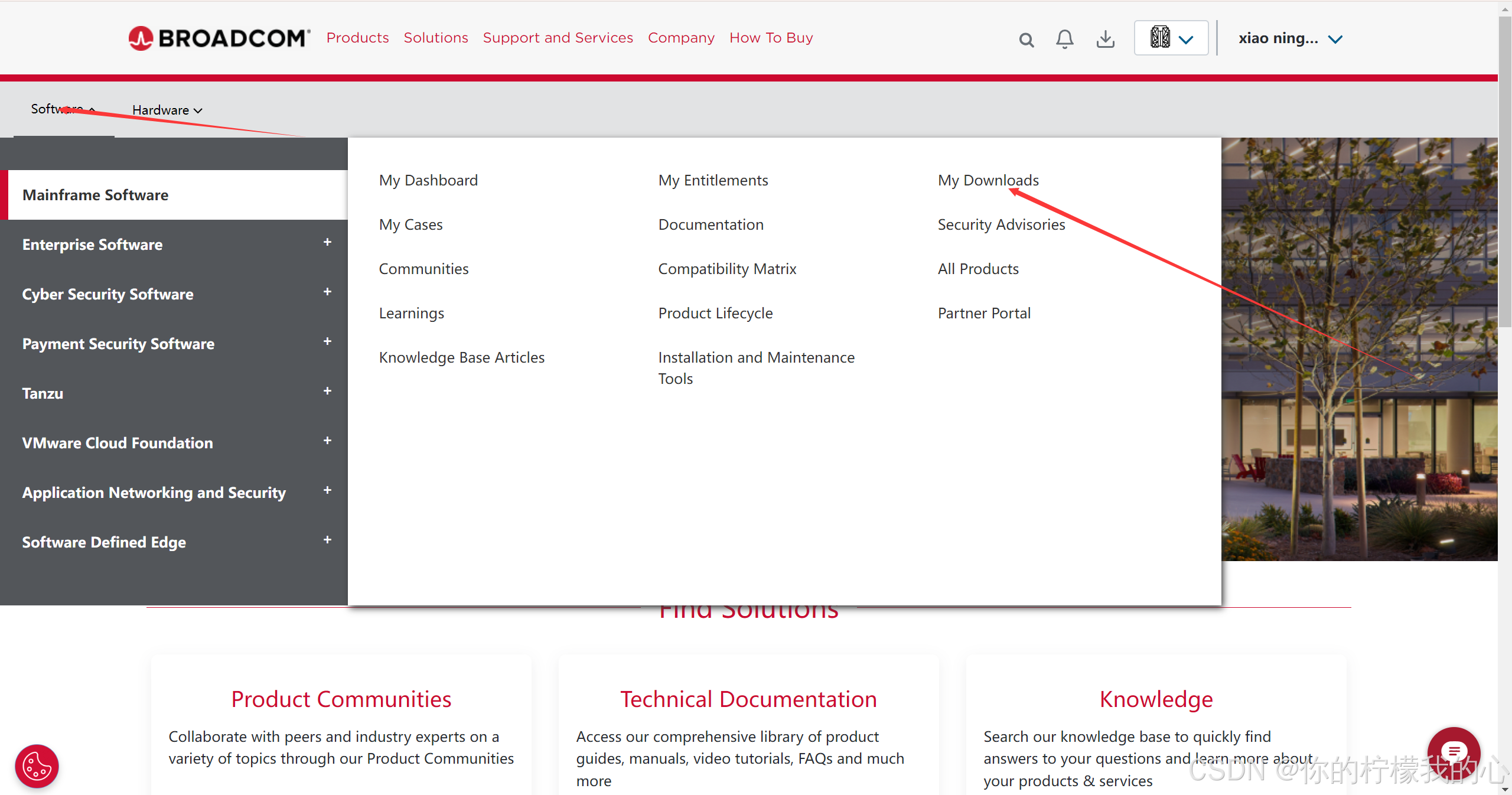
Task: Expand Cyber Security Software plus icon
Action: tap(327, 292)
